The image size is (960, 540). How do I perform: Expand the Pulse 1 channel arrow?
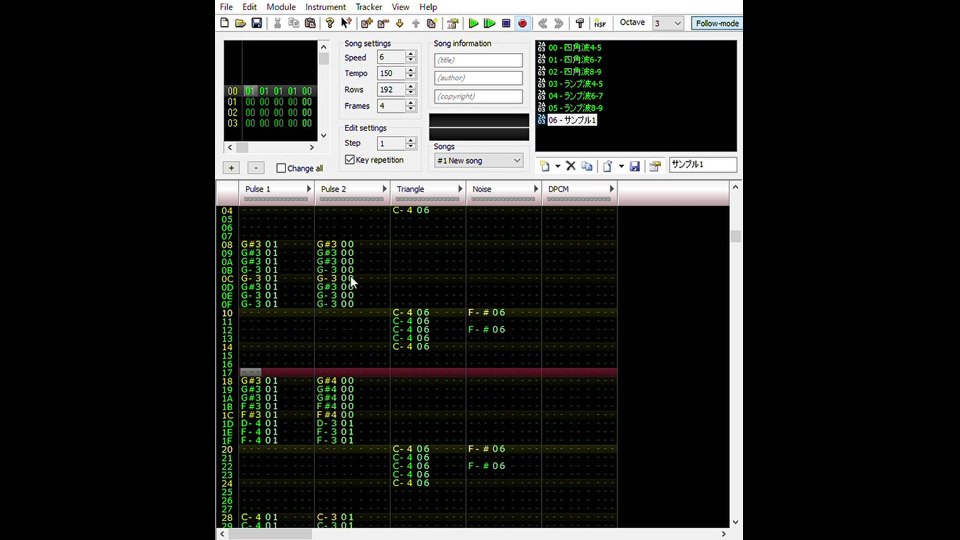[309, 189]
